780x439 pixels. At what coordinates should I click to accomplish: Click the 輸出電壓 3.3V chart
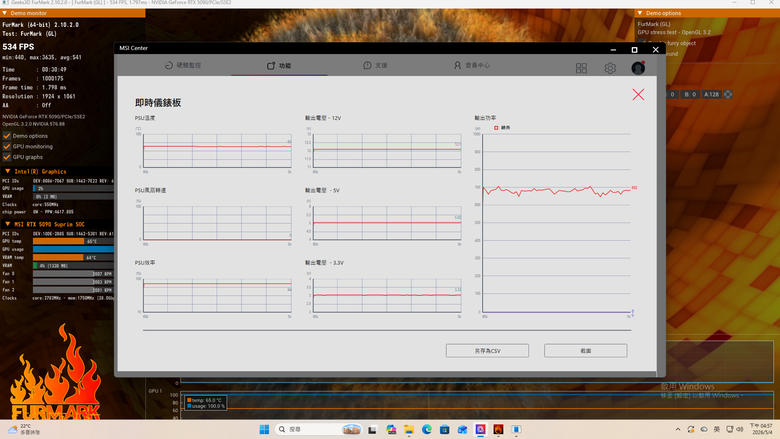[387, 295]
